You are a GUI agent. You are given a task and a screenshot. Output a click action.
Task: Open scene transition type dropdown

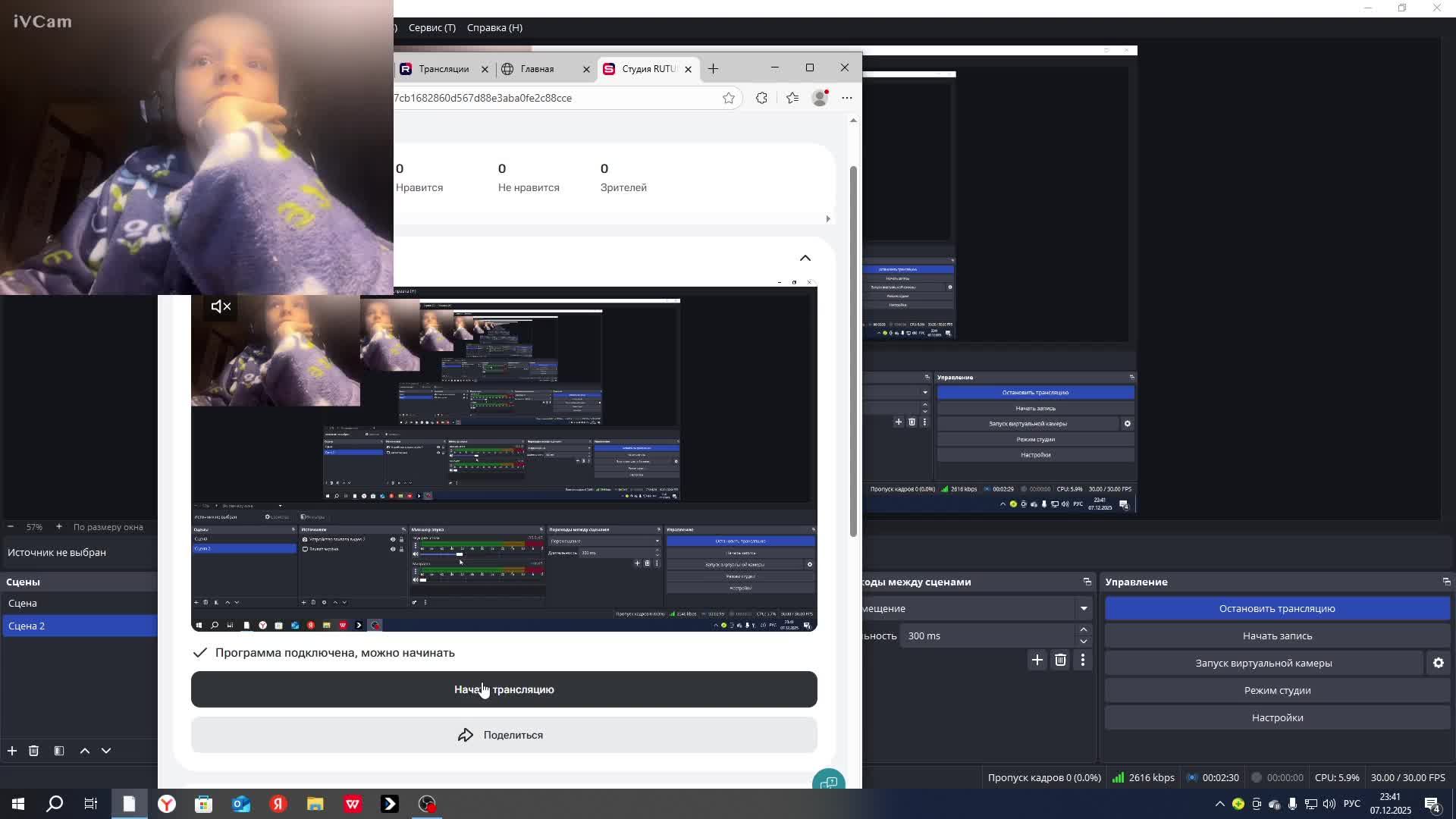(x=1083, y=608)
